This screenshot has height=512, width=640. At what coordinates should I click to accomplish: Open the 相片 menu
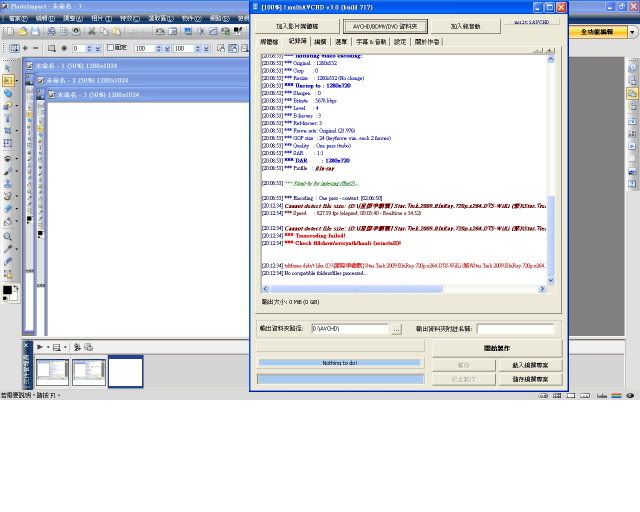point(101,18)
